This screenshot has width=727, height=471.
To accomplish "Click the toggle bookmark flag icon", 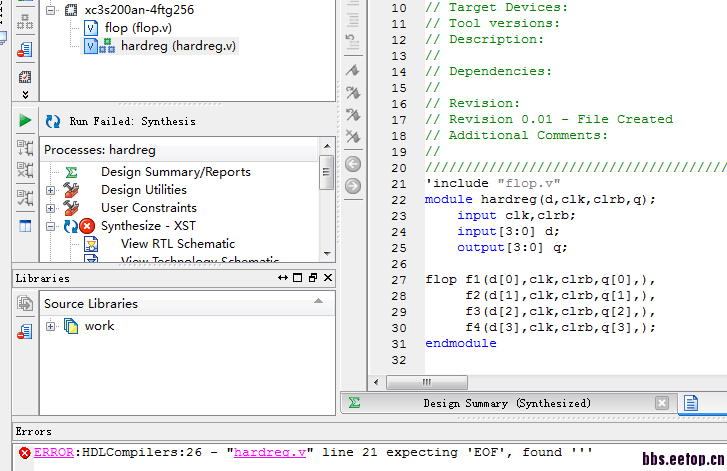I will tap(353, 70).
